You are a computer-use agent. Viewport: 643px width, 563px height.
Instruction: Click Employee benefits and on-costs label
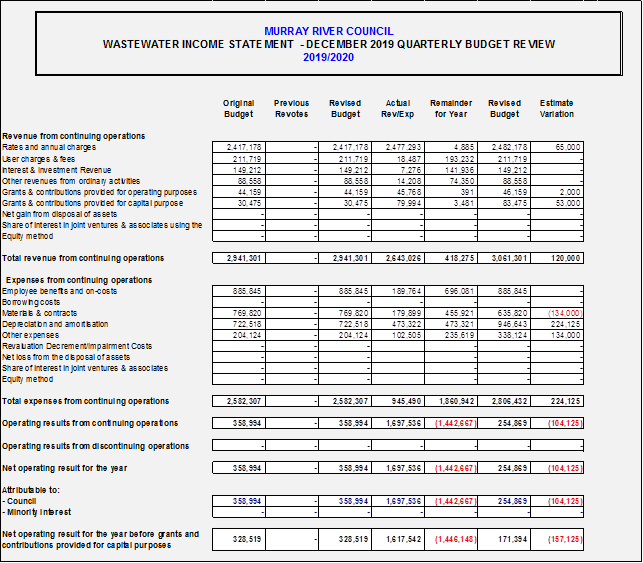(x=59, y=291)
